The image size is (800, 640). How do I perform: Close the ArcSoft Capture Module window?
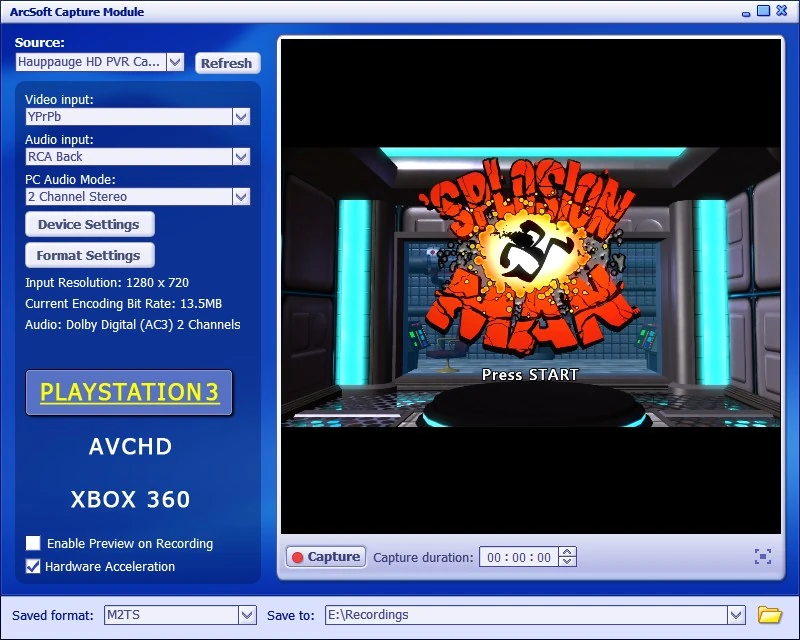coord(782,10)
